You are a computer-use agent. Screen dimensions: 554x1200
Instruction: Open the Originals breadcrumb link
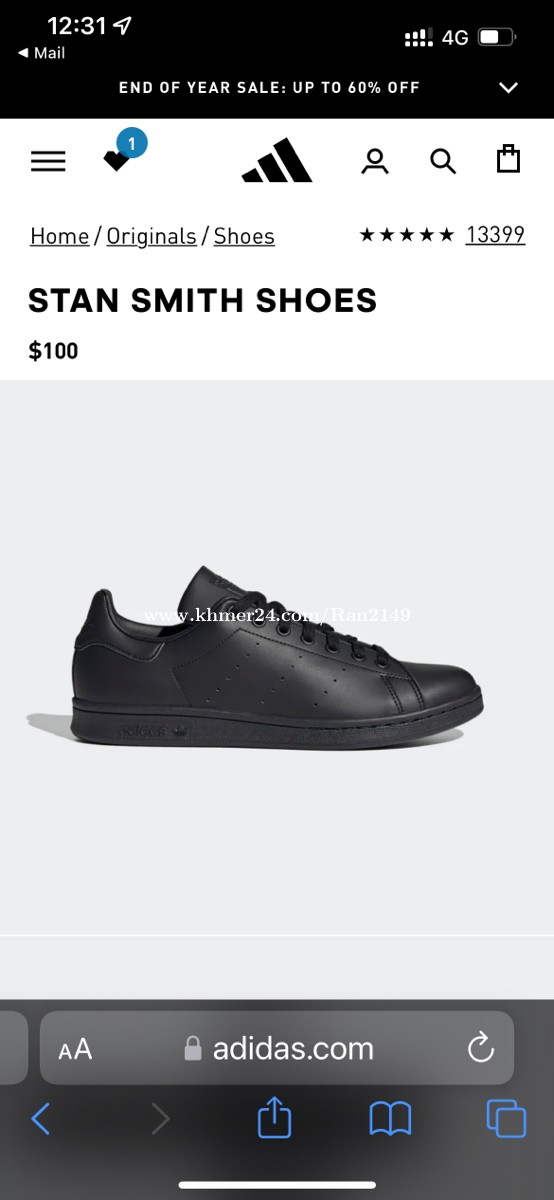(151, 236)
